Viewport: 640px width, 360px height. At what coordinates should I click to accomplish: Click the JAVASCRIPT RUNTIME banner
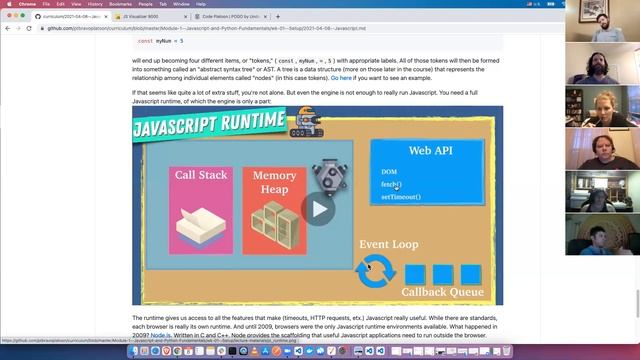(x=209, y=124)
